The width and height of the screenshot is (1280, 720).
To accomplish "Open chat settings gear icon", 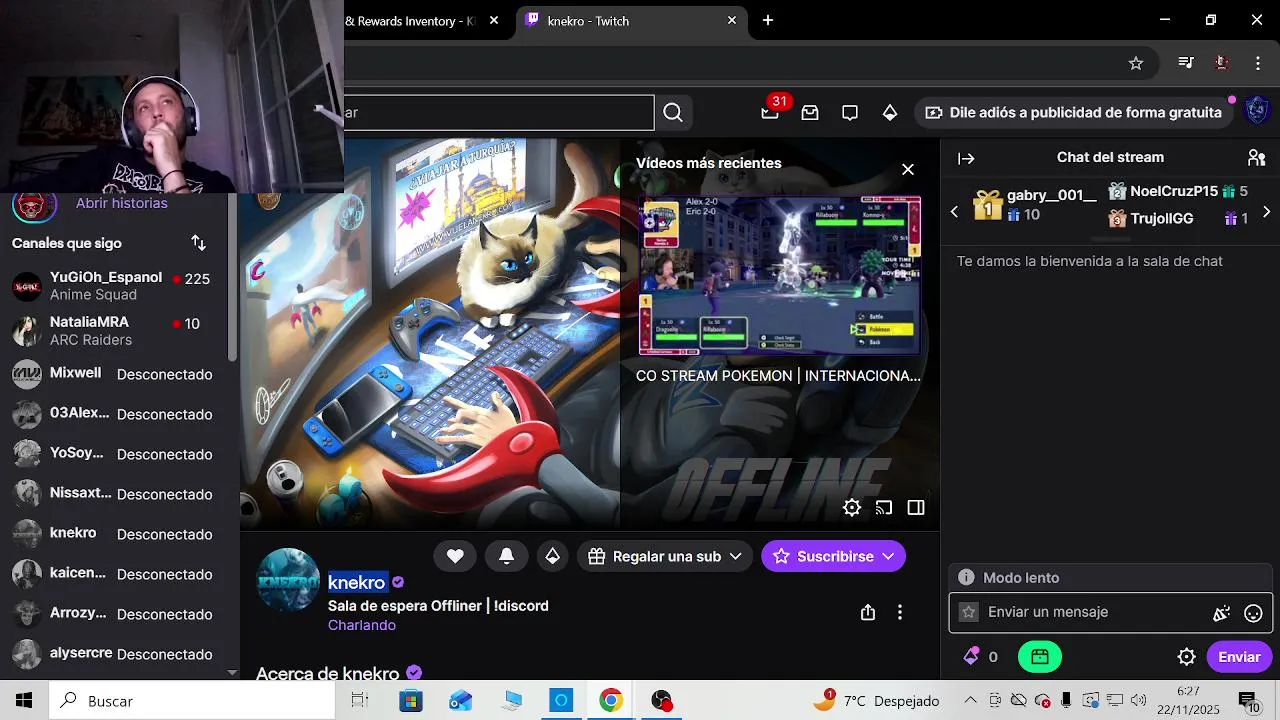I will point(1187,657).
